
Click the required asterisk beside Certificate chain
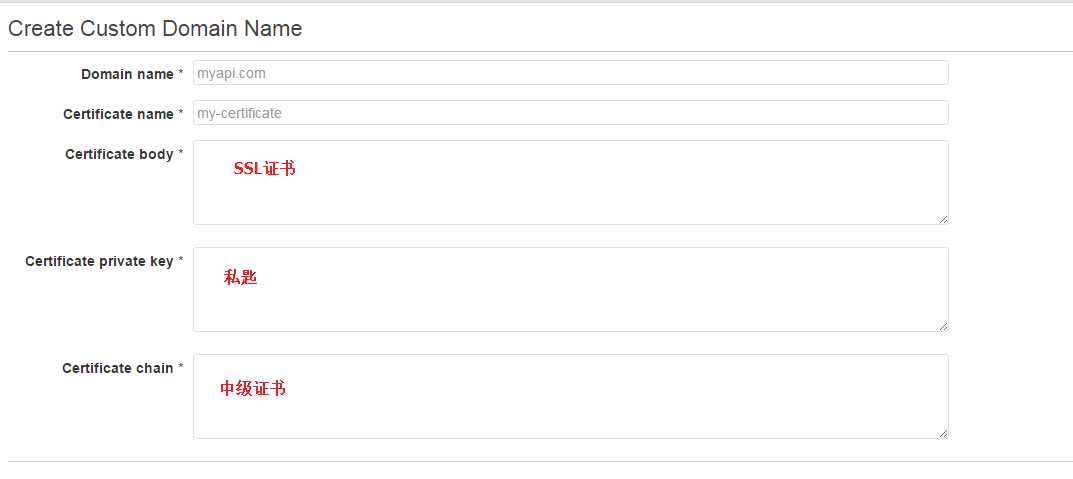point(181,366)
